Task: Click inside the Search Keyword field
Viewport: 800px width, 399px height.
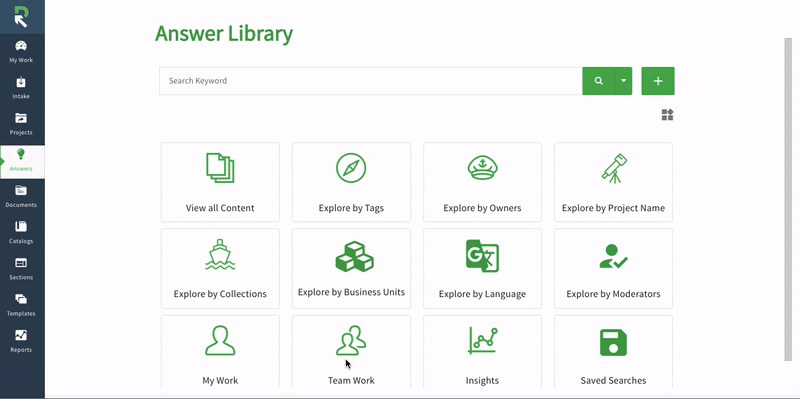Action: 370,81
